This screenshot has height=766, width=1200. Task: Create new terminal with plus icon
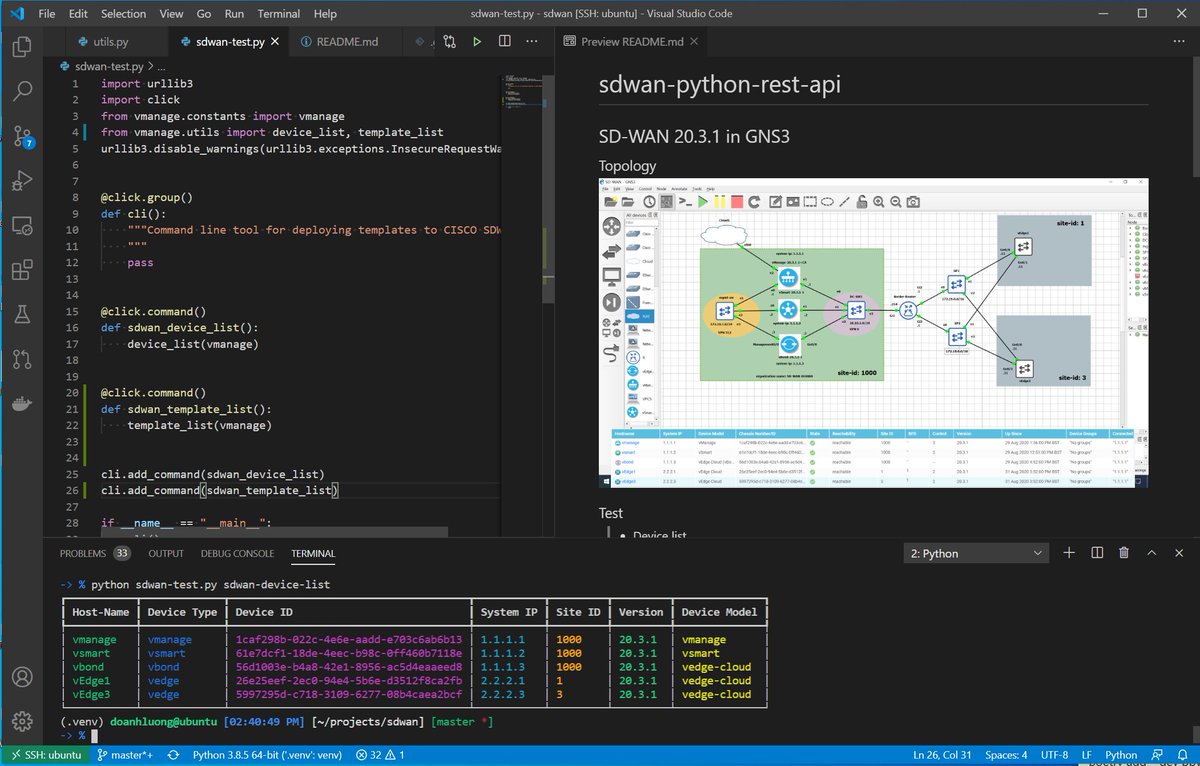tap(1068, 553)
